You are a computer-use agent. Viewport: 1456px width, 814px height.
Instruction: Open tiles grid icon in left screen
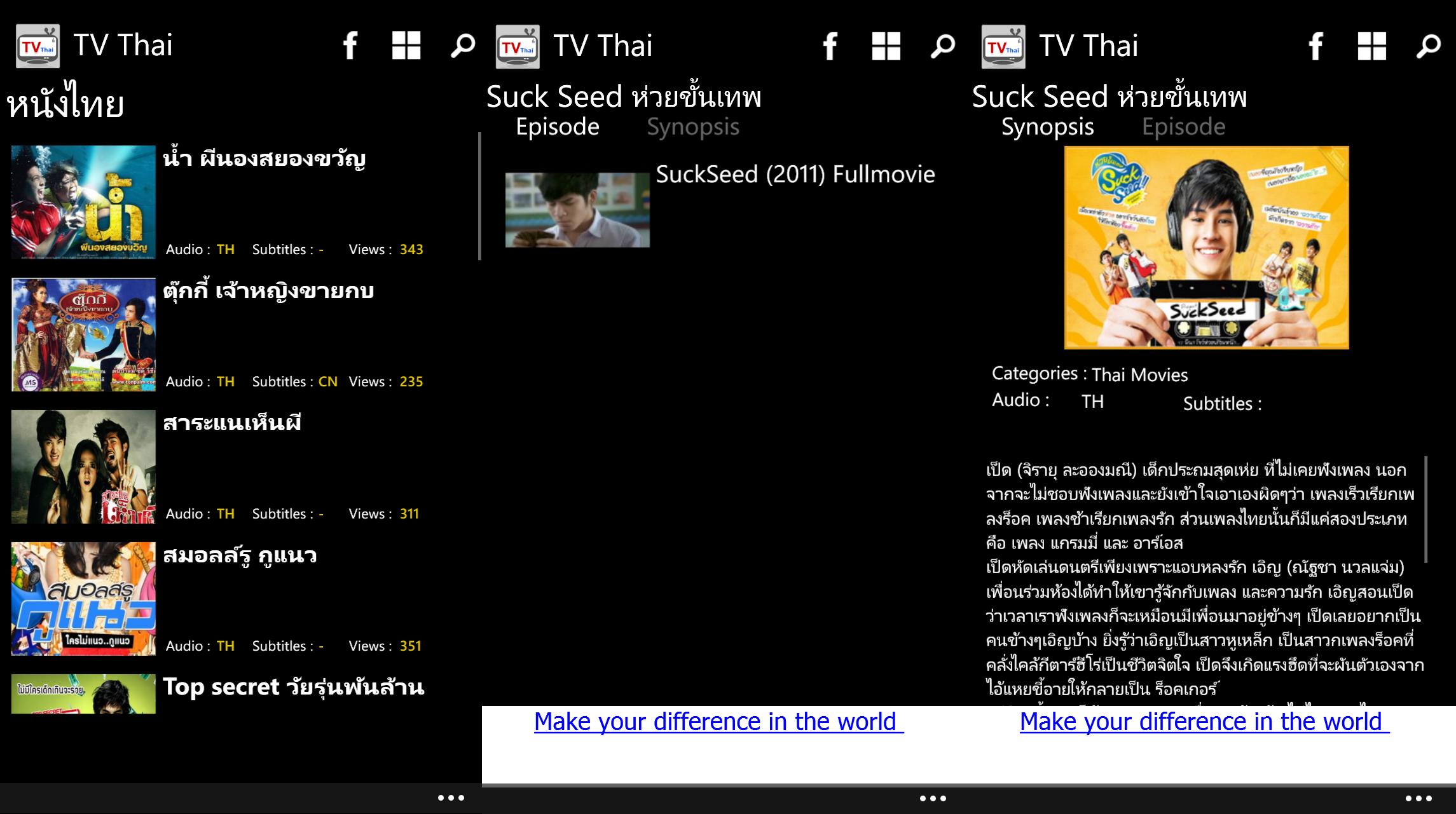point(406,46)
